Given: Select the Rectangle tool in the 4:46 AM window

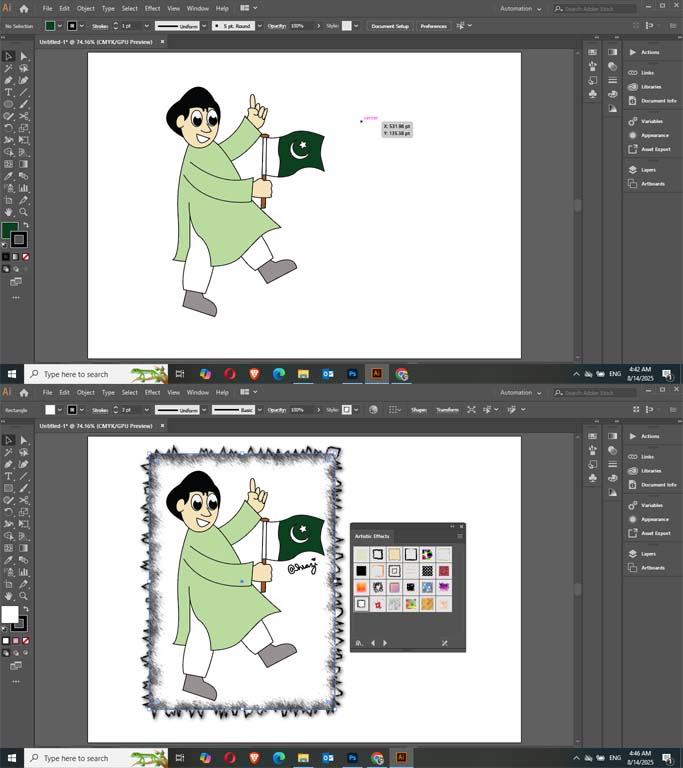Looking at the screenshot, I should click(x=8, y=488).
